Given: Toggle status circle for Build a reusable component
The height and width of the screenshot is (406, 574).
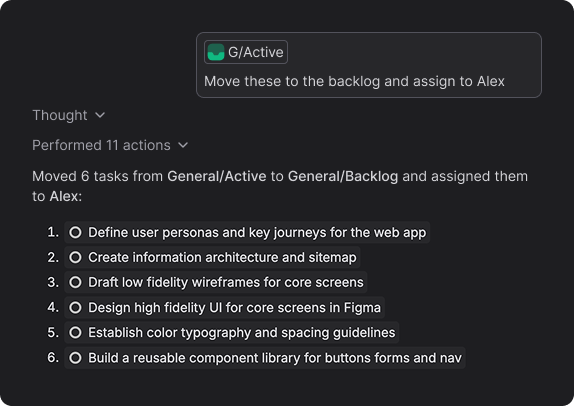Looking at the screenshot, I should click(75, 358).
